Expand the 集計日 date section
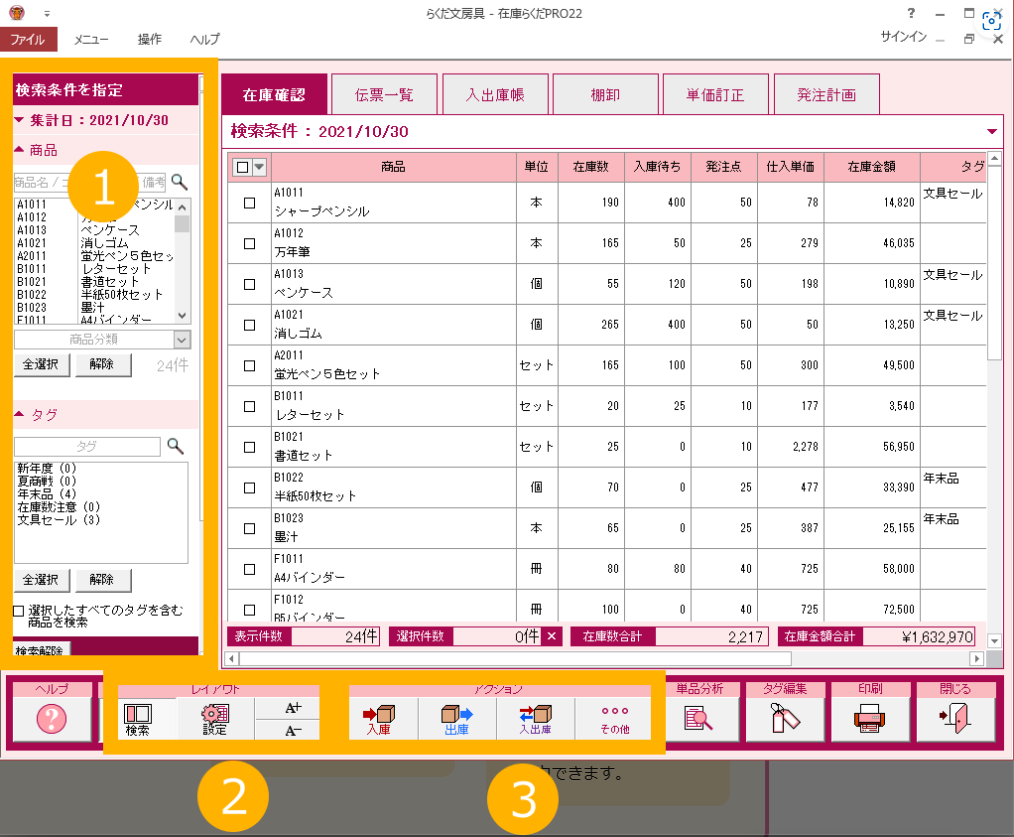The height and width of the screenshot is (837, 1014). point(20,120)
